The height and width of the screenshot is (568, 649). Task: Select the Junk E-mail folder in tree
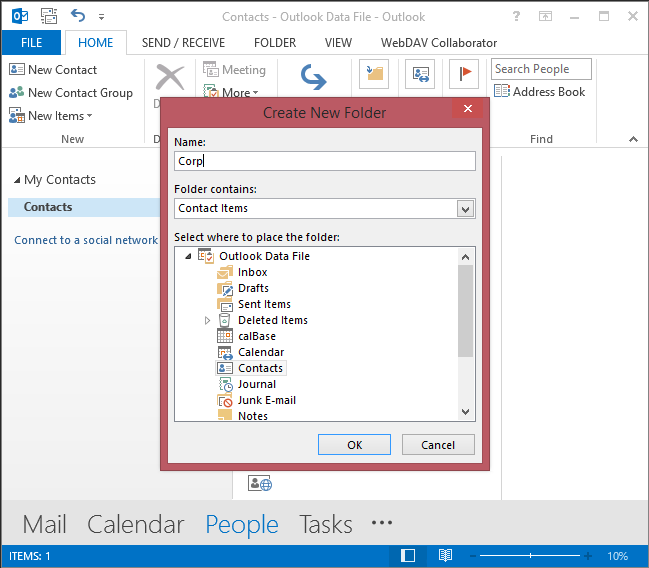point(267,400)
